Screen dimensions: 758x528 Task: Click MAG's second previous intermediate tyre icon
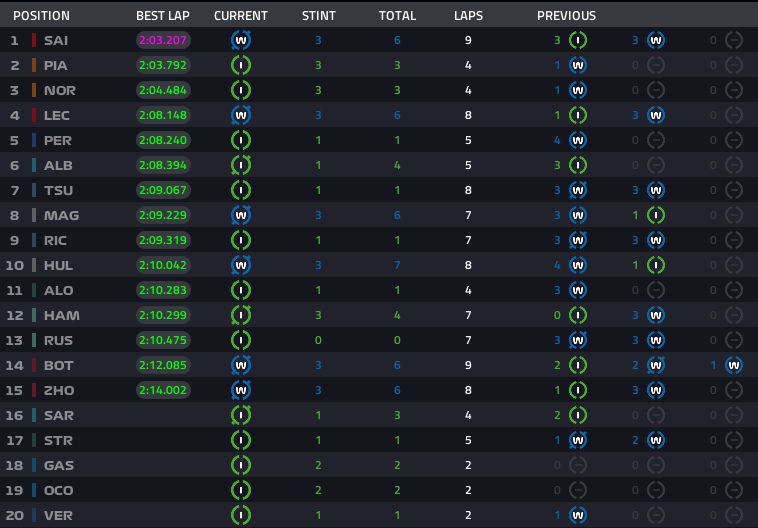tap(656, 215)
